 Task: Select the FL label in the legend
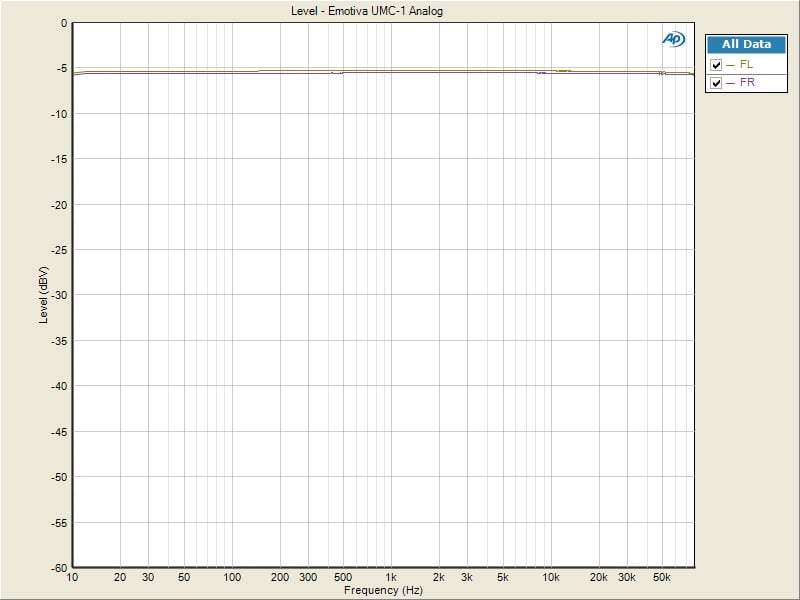tap(746, 65)
